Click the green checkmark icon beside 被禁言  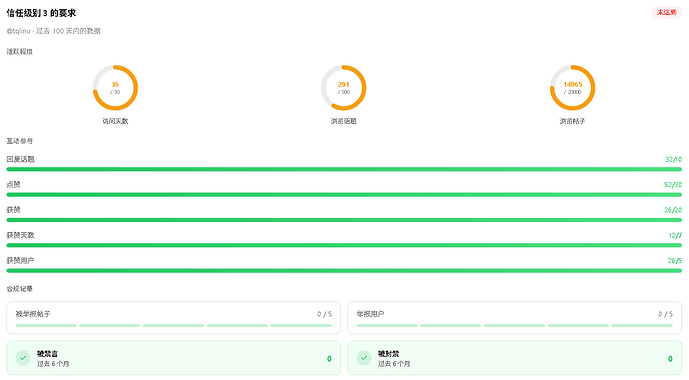pyautogui.click(x=23, y=358)
